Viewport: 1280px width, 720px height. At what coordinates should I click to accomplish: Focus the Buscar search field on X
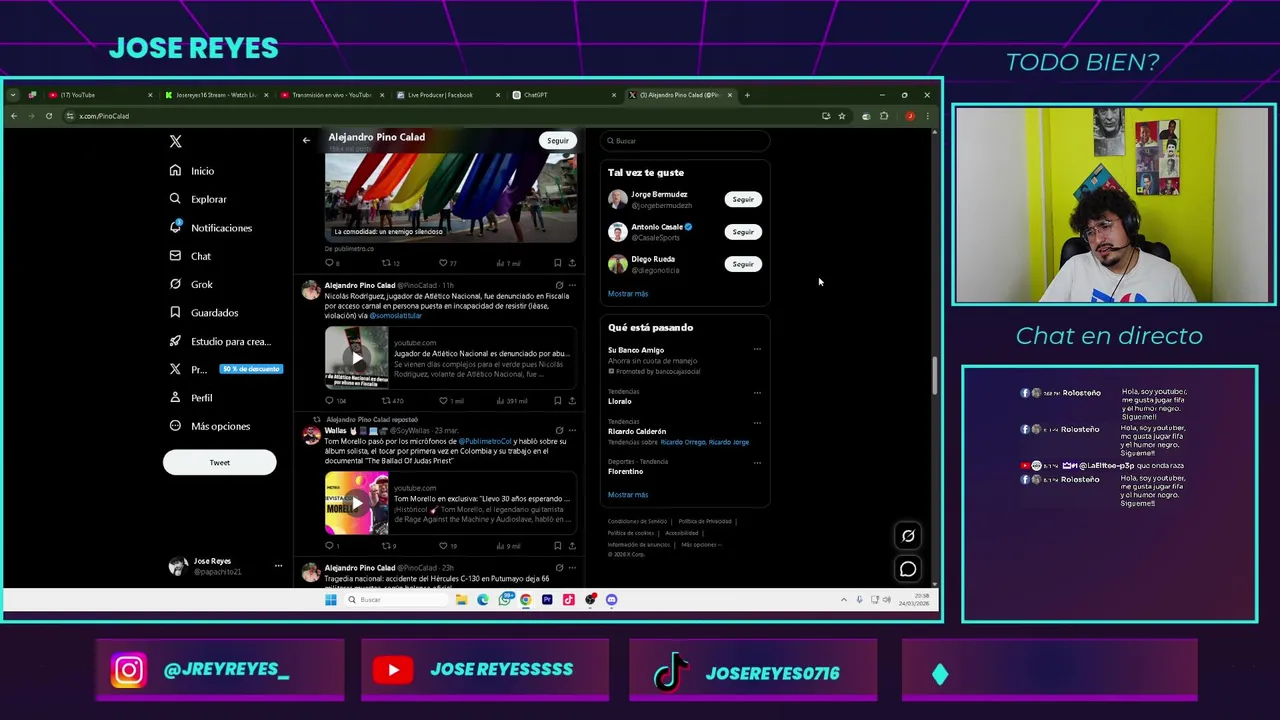[x=685, y=141]
